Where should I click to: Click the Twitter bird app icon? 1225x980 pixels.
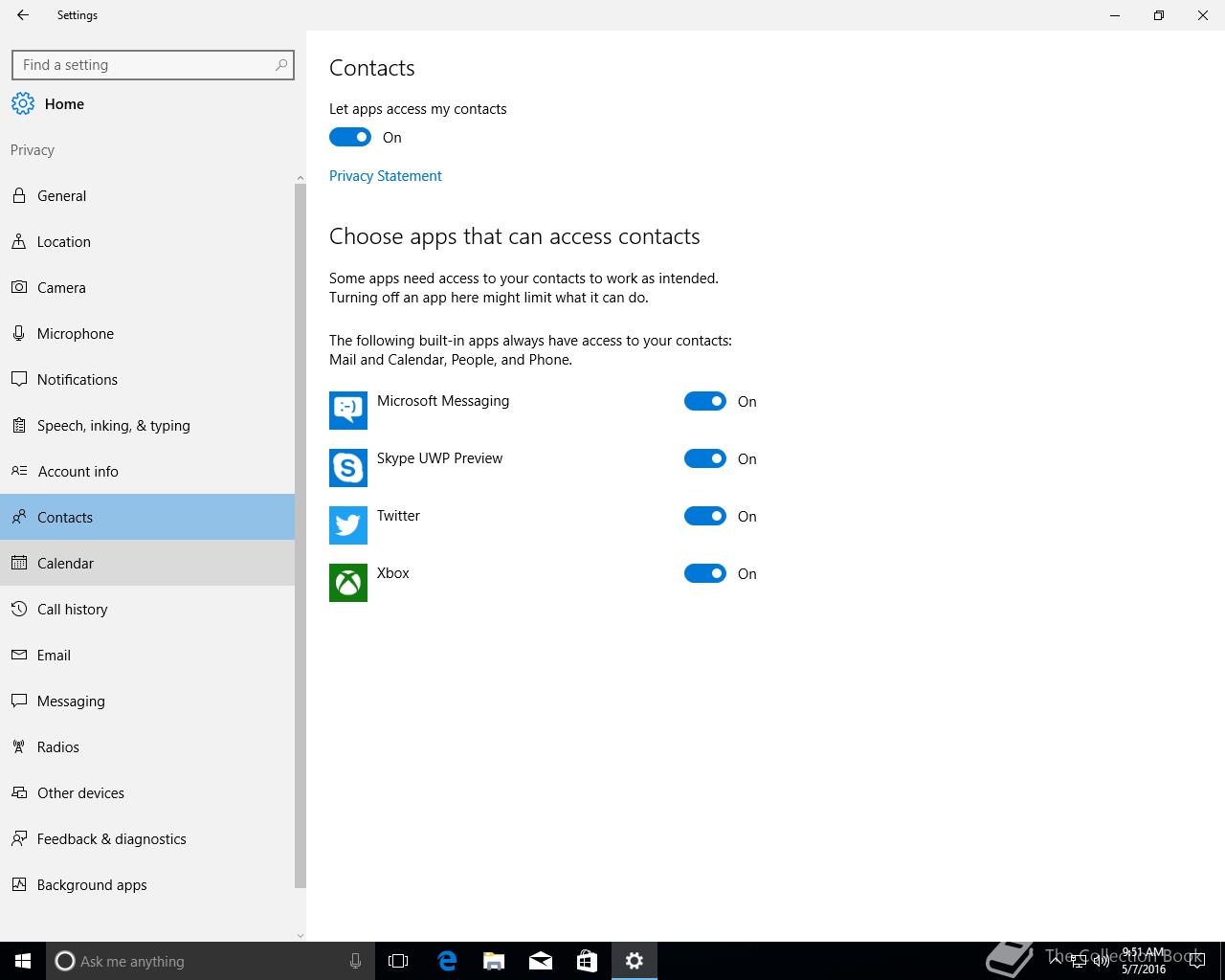coord(348,525)
